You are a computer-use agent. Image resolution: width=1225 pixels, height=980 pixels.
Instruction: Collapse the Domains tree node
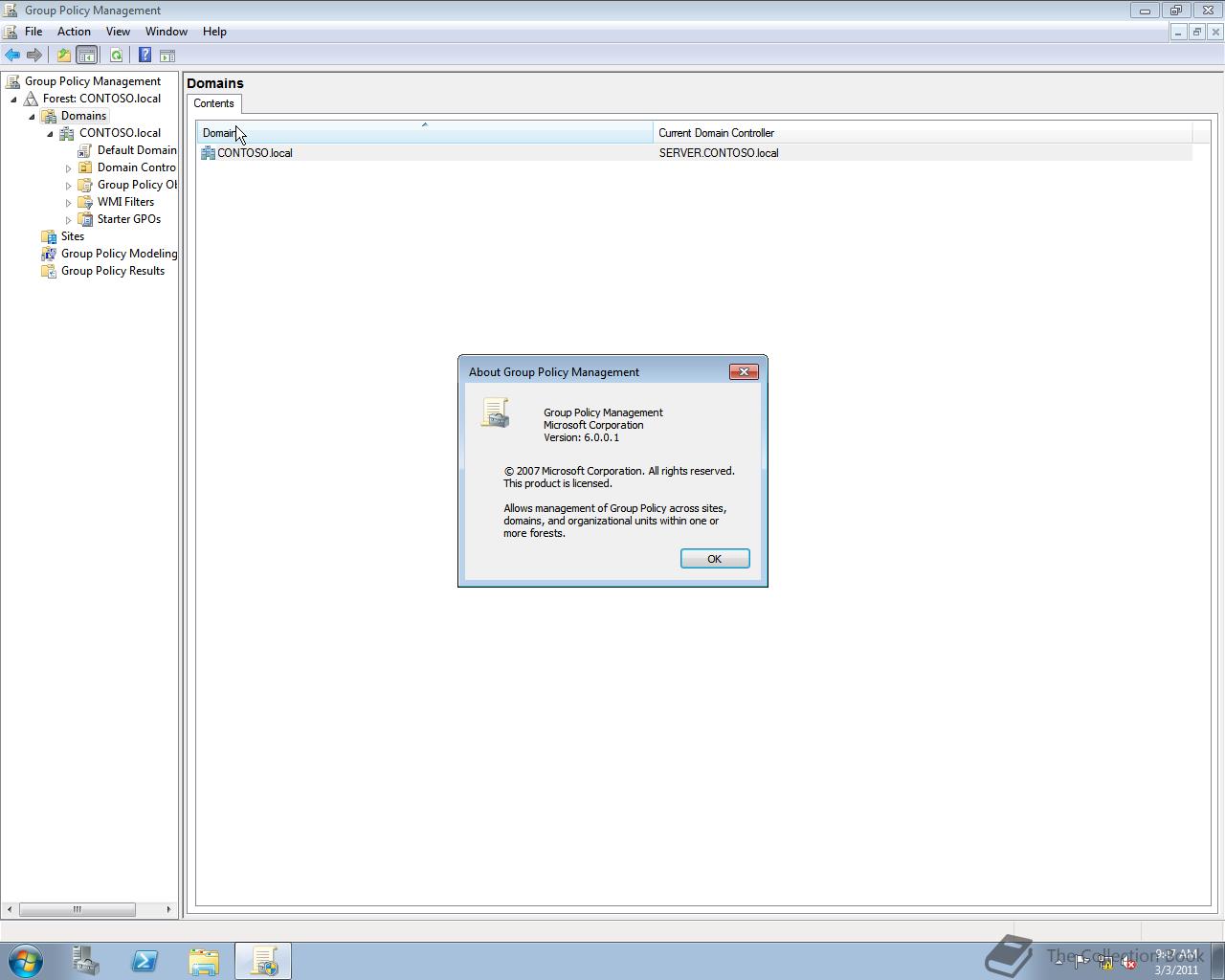pos(32,116)
